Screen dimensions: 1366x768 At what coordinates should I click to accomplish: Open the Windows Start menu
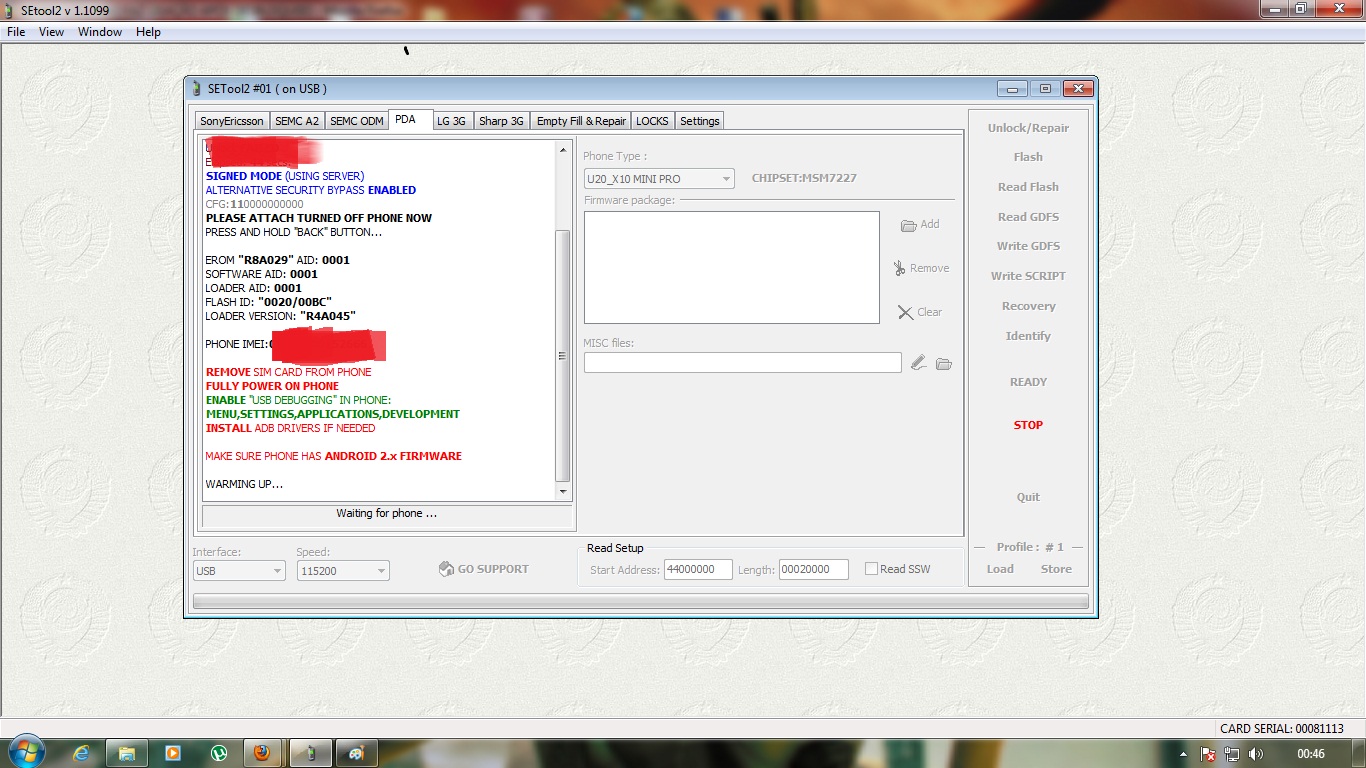click(25, 752)
